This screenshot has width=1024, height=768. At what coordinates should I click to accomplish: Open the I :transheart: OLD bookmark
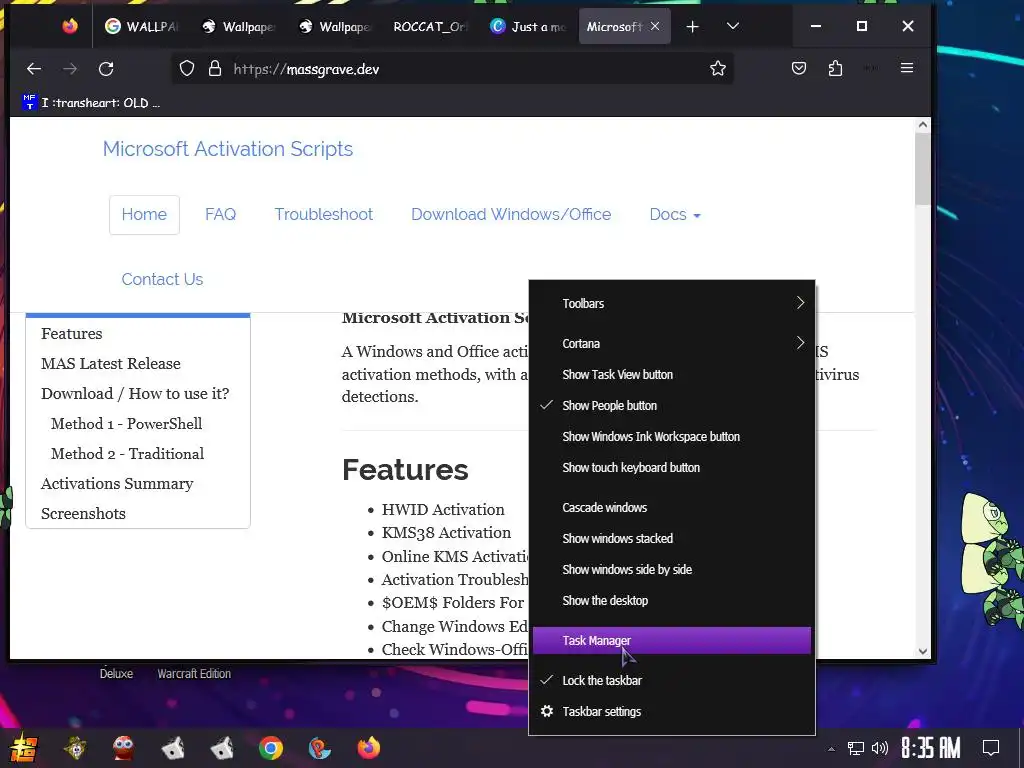click(91, 103)
